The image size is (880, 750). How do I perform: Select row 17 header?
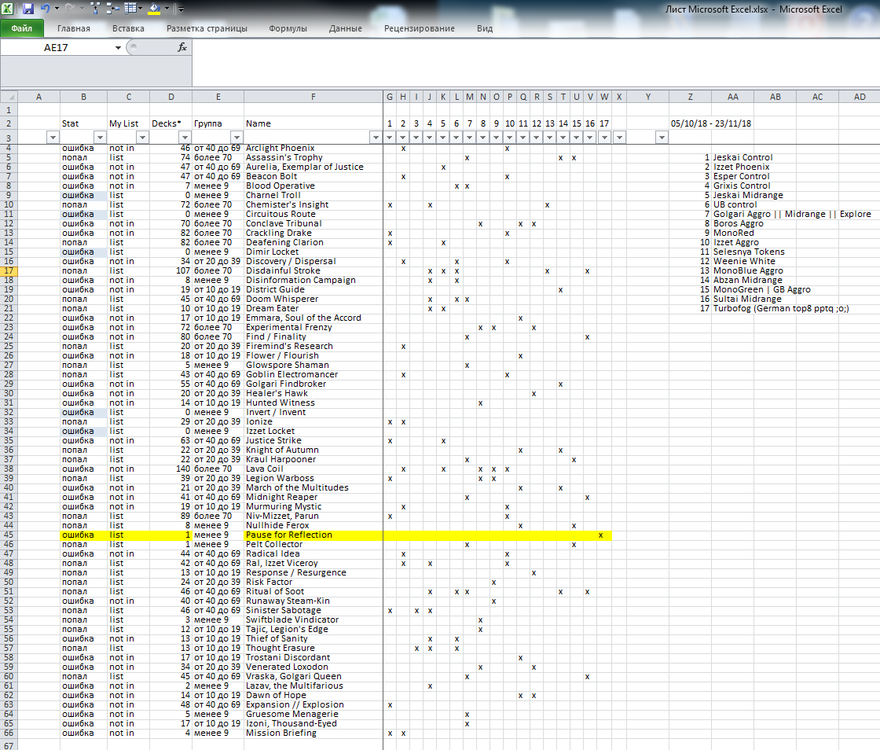tap(8, 270)
